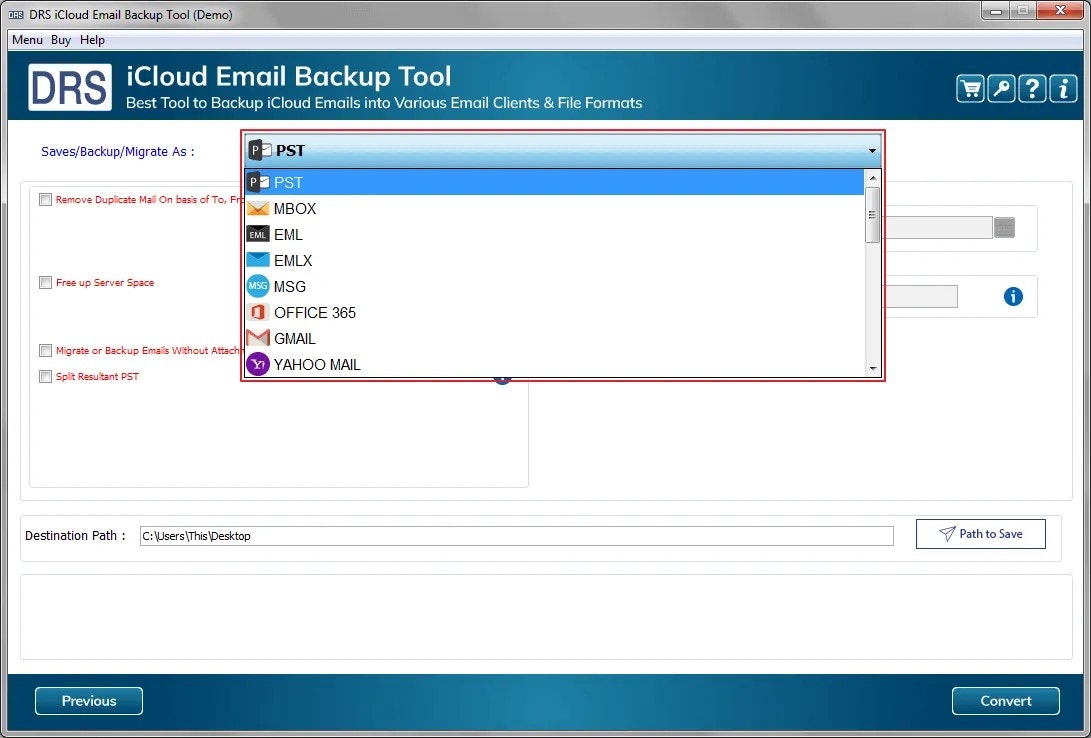Click the dropdown list scrollbar thumb
The image size is (1091, 738).
(x=873, y=215)
